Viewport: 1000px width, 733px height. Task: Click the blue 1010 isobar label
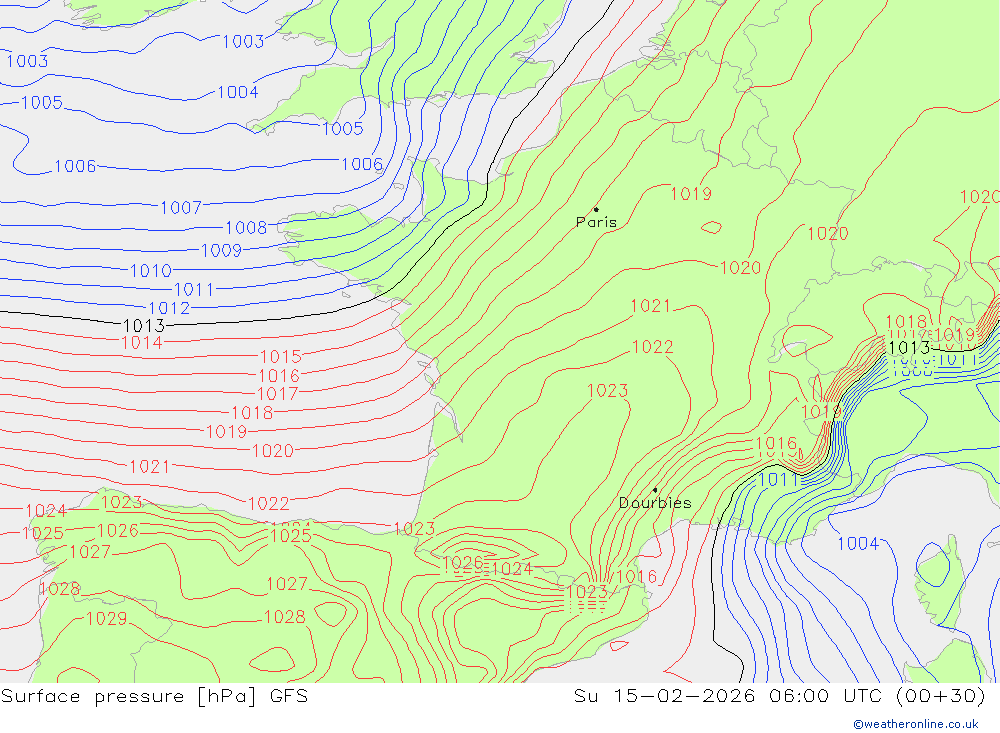(151, 271)
